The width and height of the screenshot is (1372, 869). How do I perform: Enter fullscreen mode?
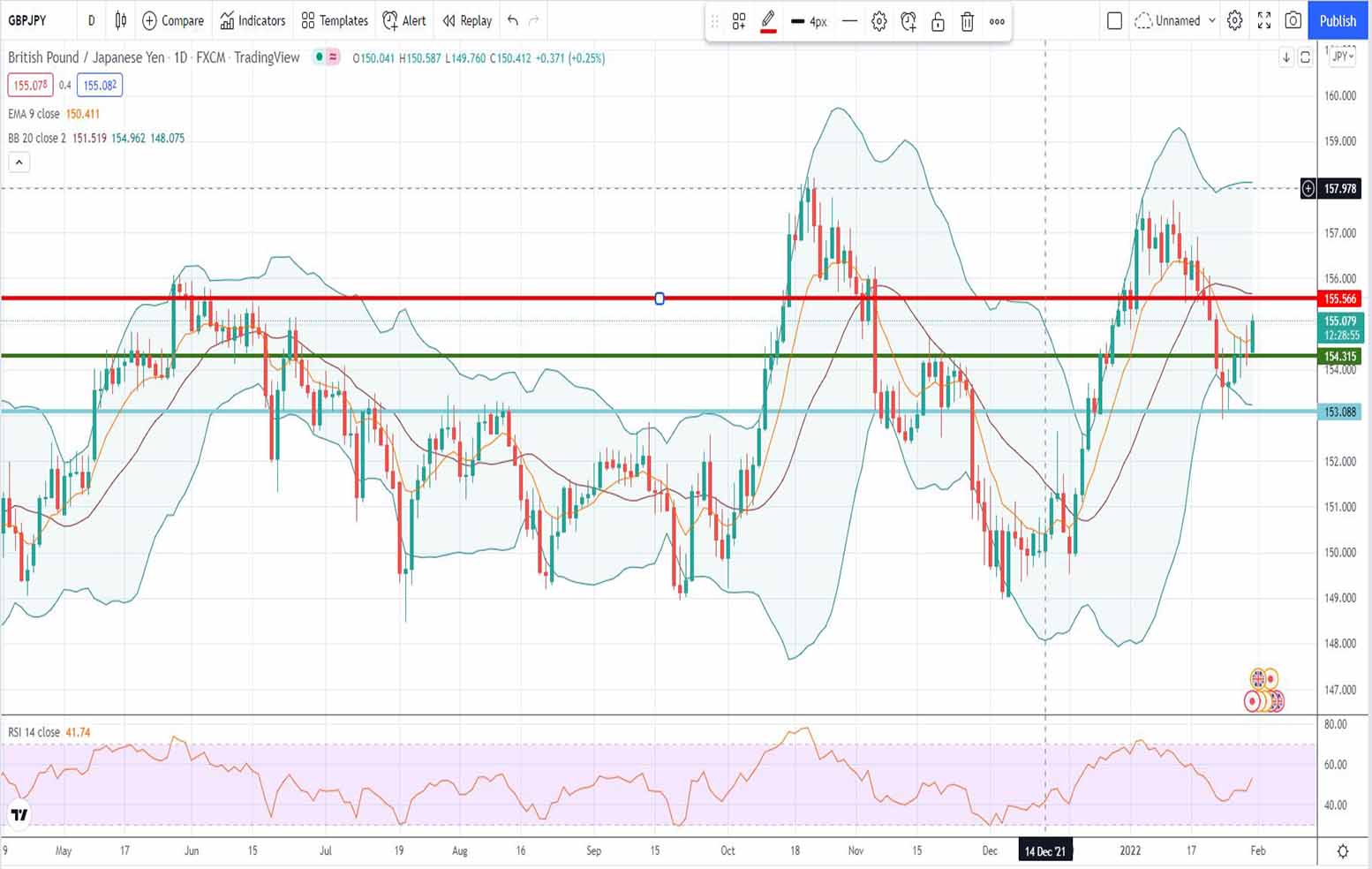click(x=1264, y=20)
